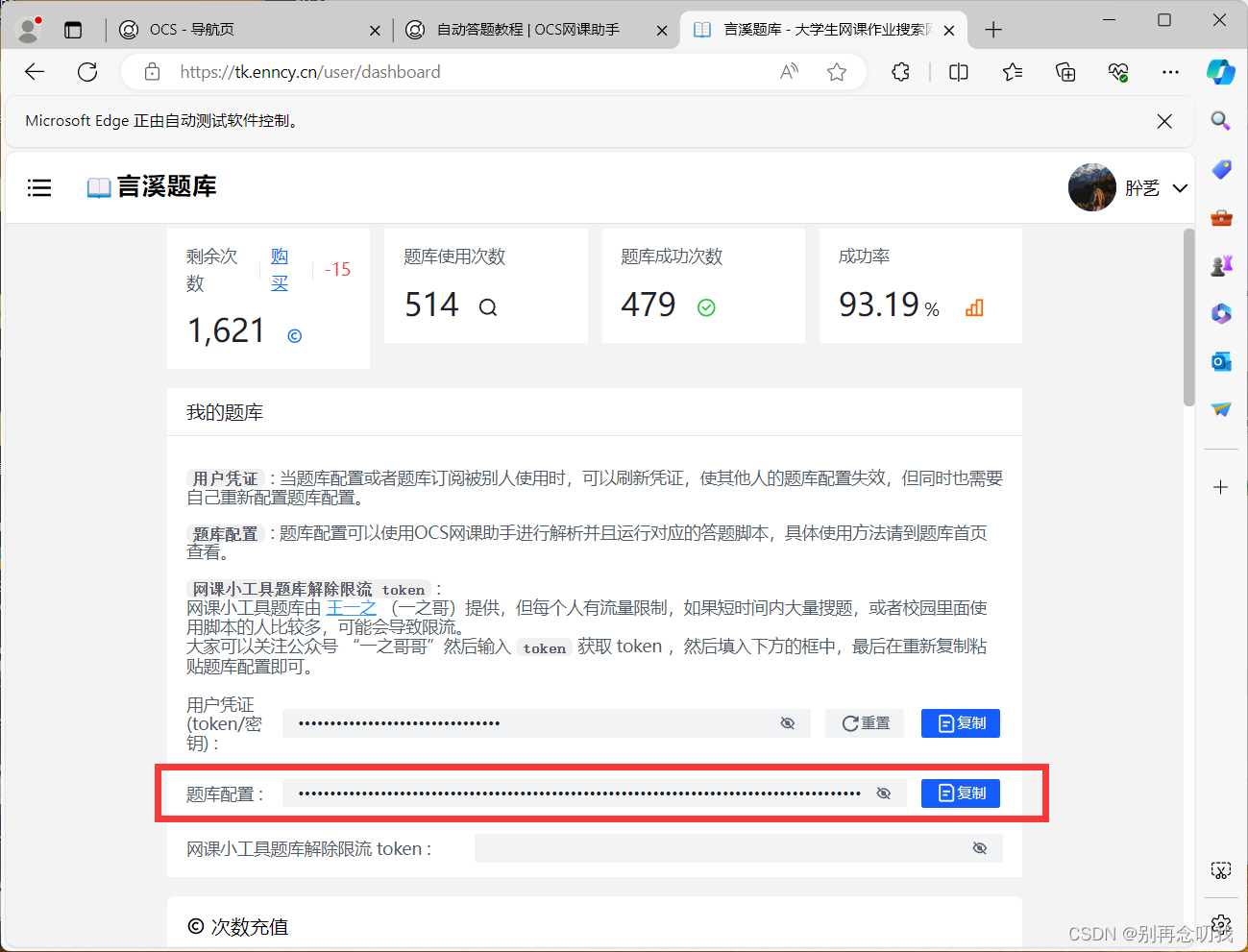Image resolution: width=1248 pixels, height=952 pixels.
Task: Open the sidebar Games chess icon
Action: (x=1221, y=266)
